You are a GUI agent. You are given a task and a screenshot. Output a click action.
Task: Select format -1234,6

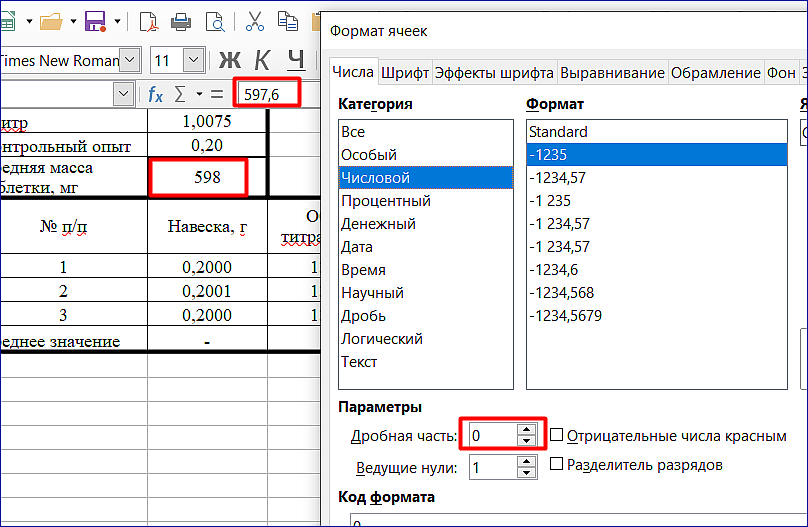tap(656, 269)
